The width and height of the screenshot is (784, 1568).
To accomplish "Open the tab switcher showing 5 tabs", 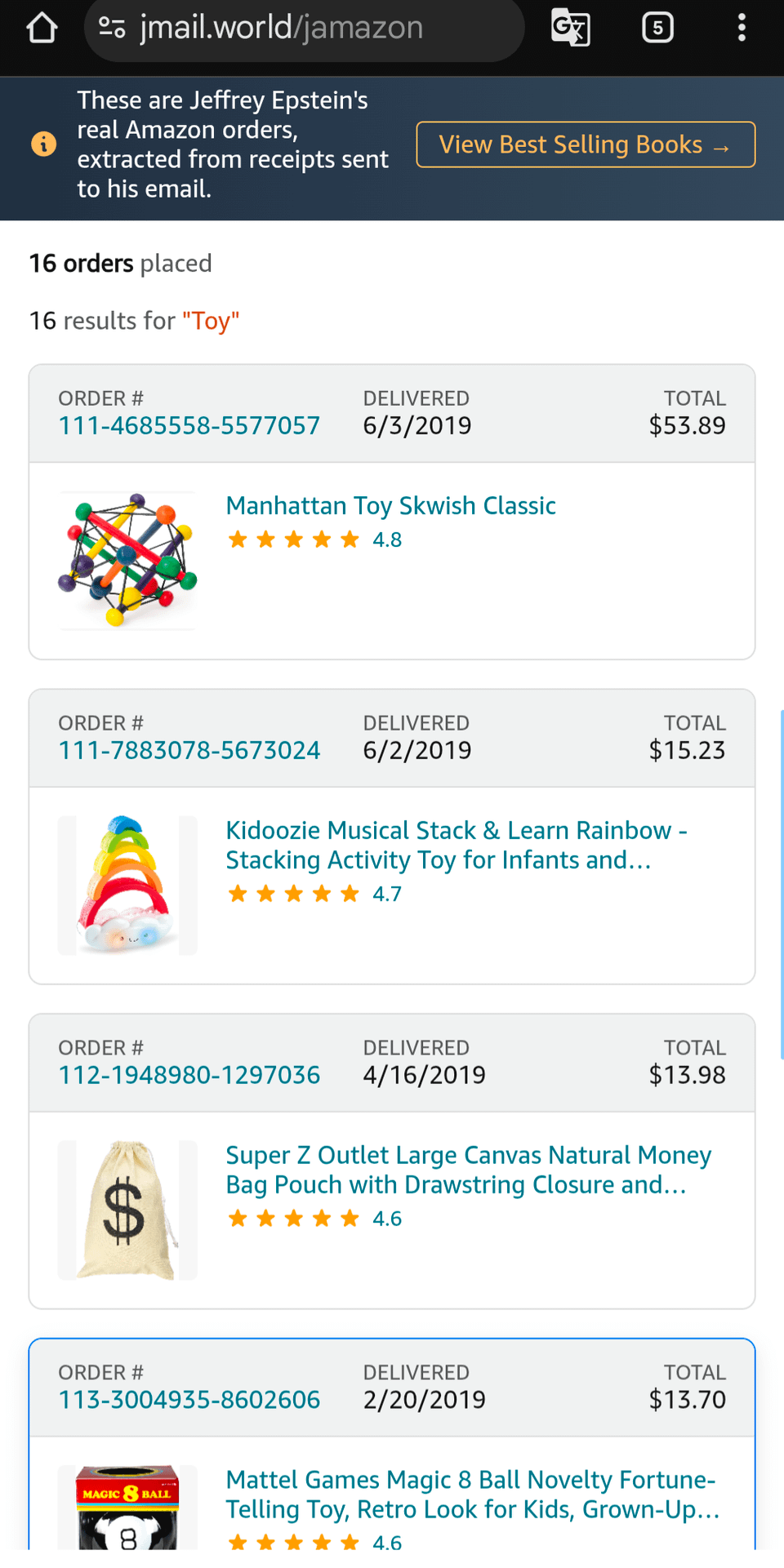I will click(x=657, y=28).
